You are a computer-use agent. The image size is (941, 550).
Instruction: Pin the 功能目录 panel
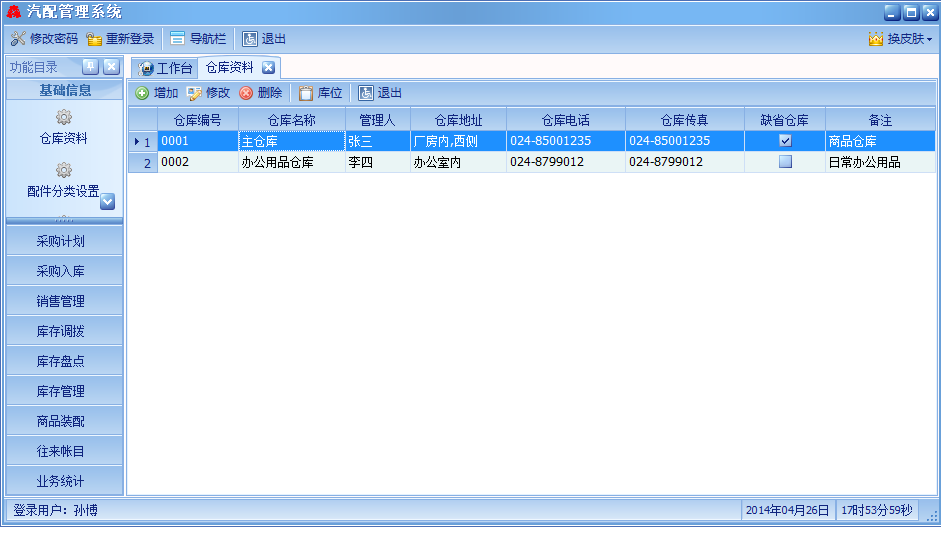[x=89, y=67]
